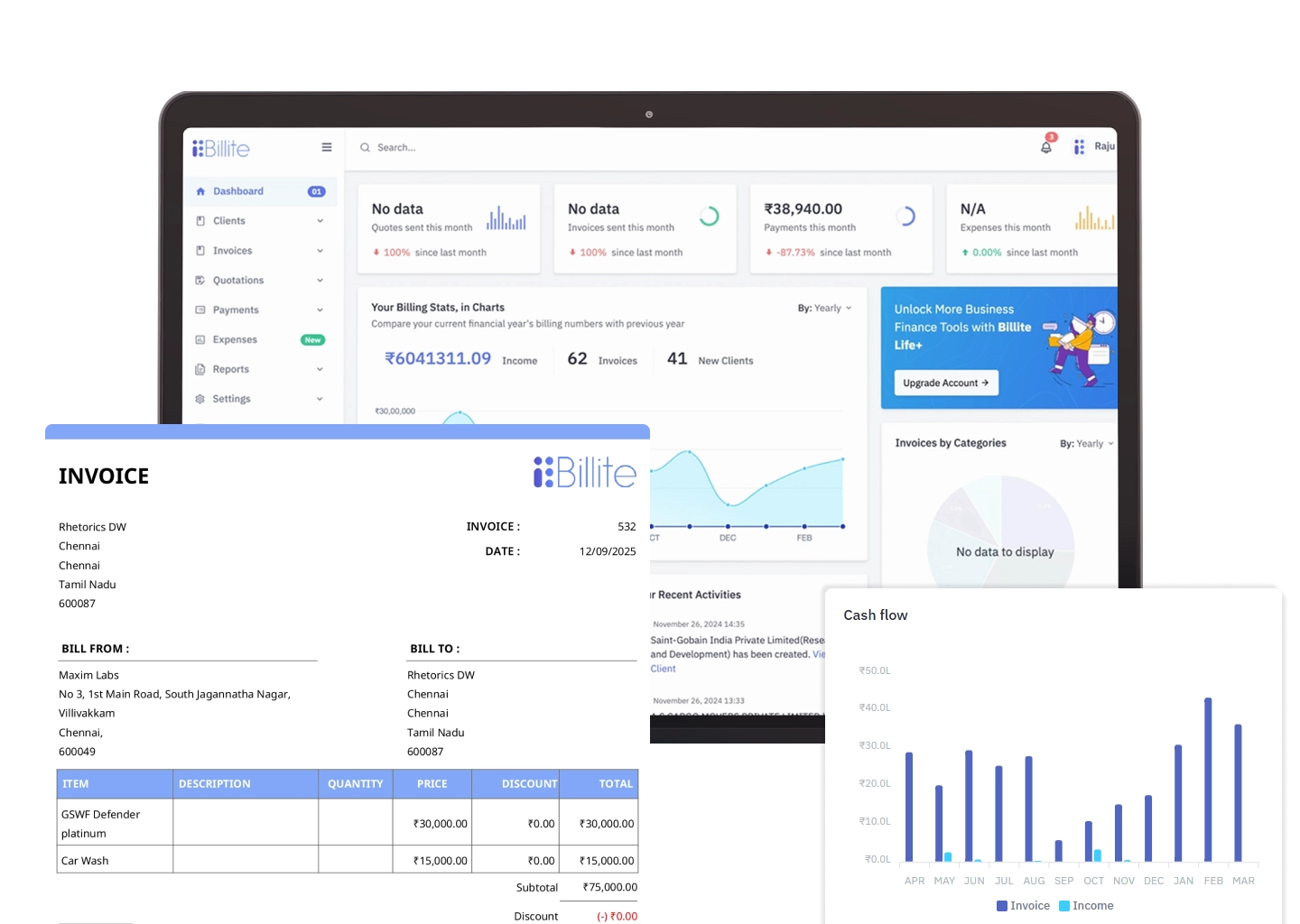Image resolution: width=1300 pixels, height=924 pixels.
Task: Click the Billite logo in sidebar
Action: tap(221, 149)
